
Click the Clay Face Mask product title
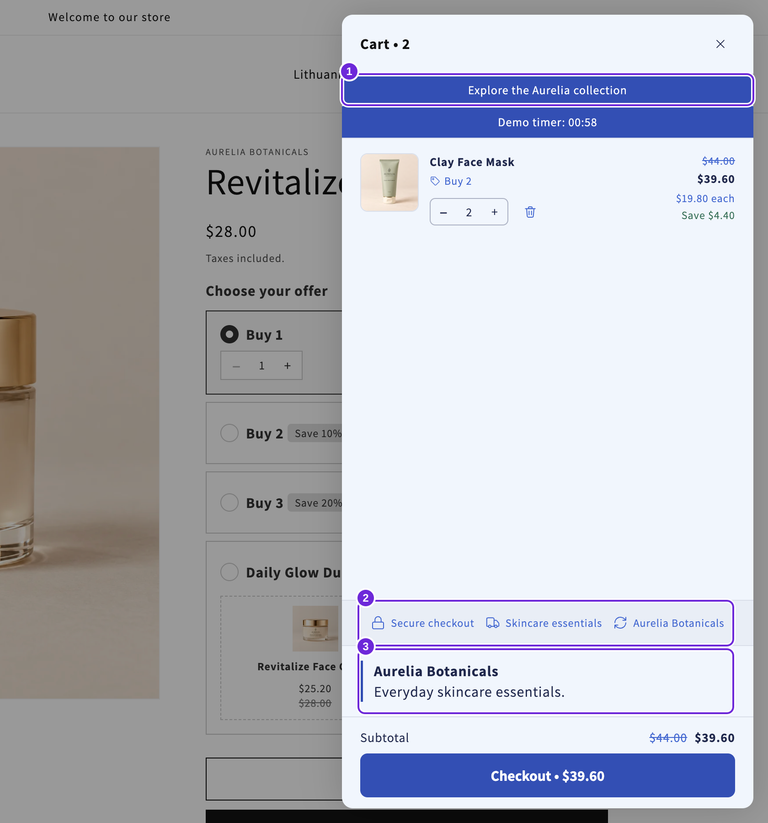[472, 162]
